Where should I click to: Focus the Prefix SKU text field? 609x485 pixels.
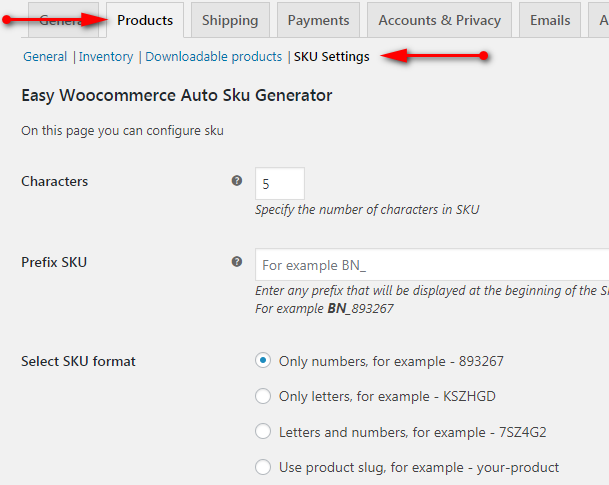click(x=432, y=265)
